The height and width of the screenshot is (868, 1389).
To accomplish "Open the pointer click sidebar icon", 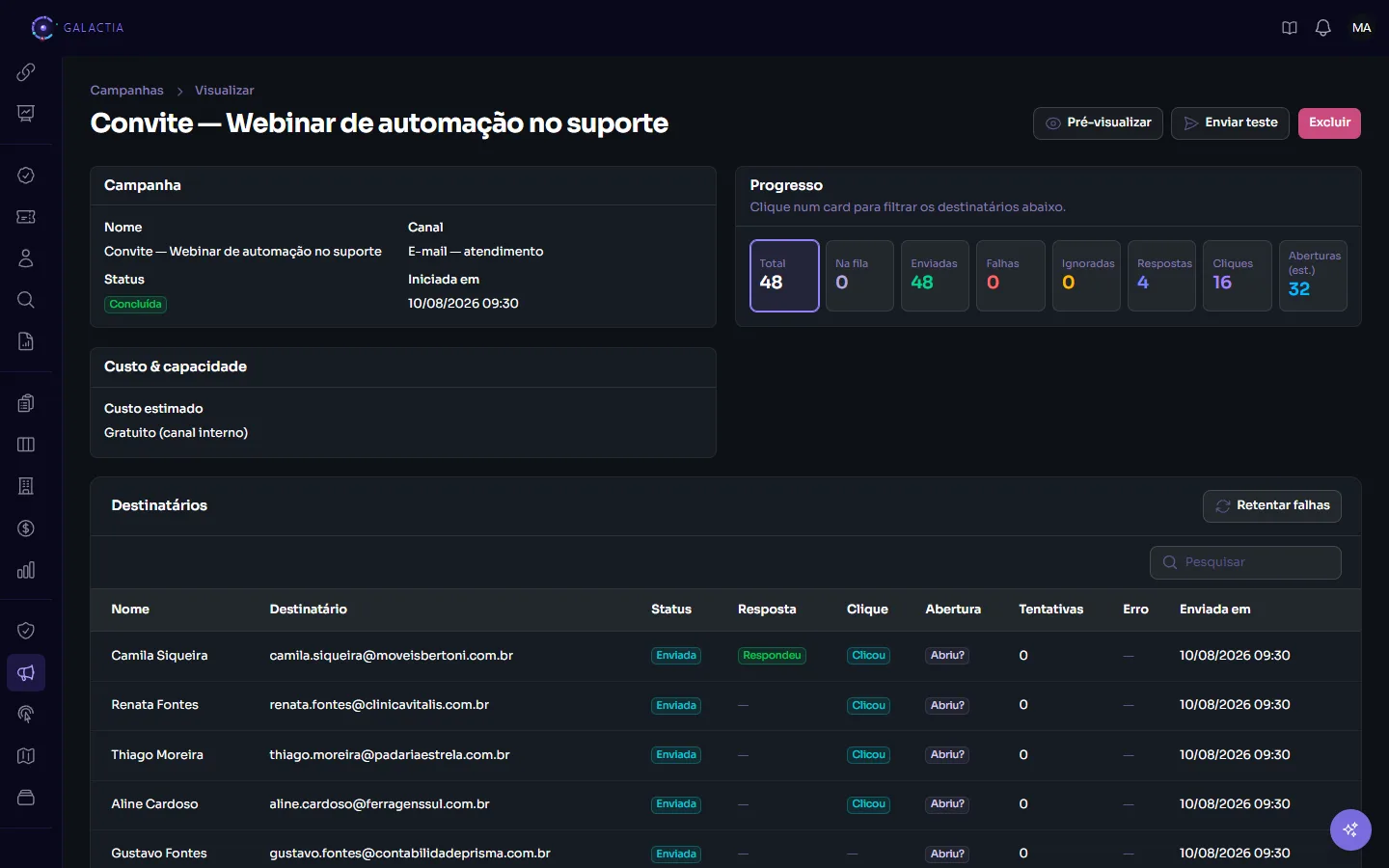I will click(x=26, y=715).
